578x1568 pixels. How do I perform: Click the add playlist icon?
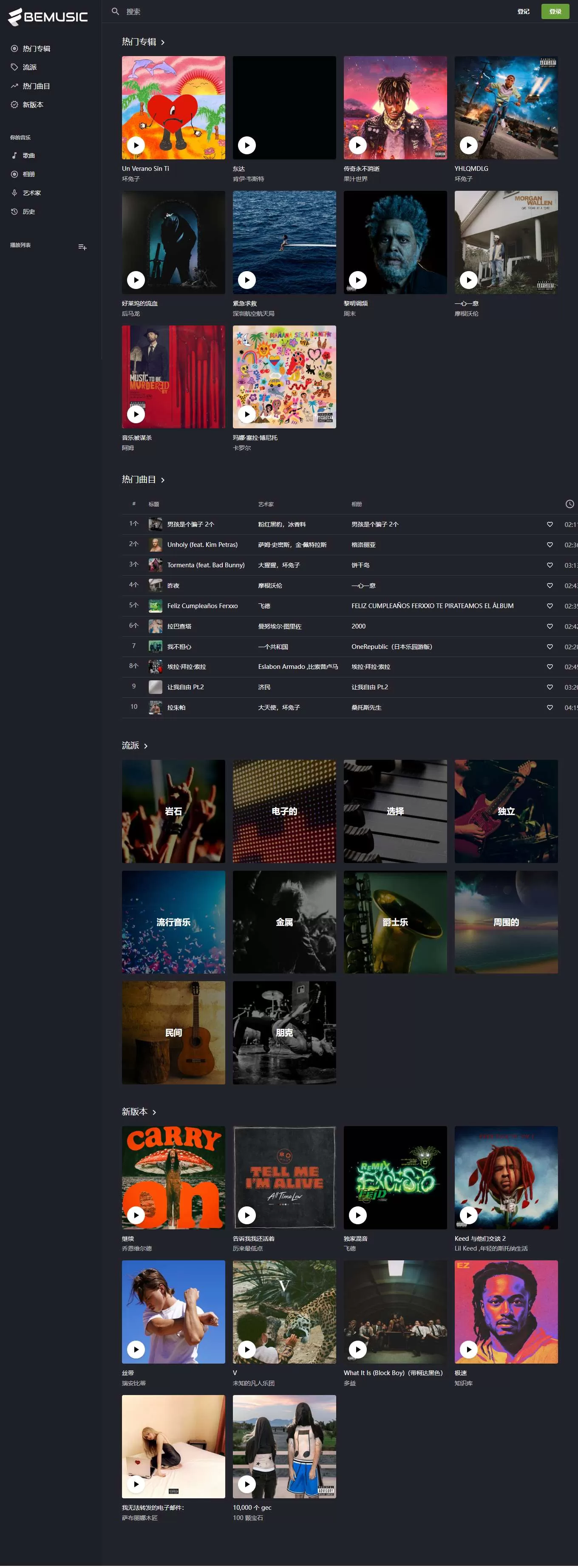82,246
